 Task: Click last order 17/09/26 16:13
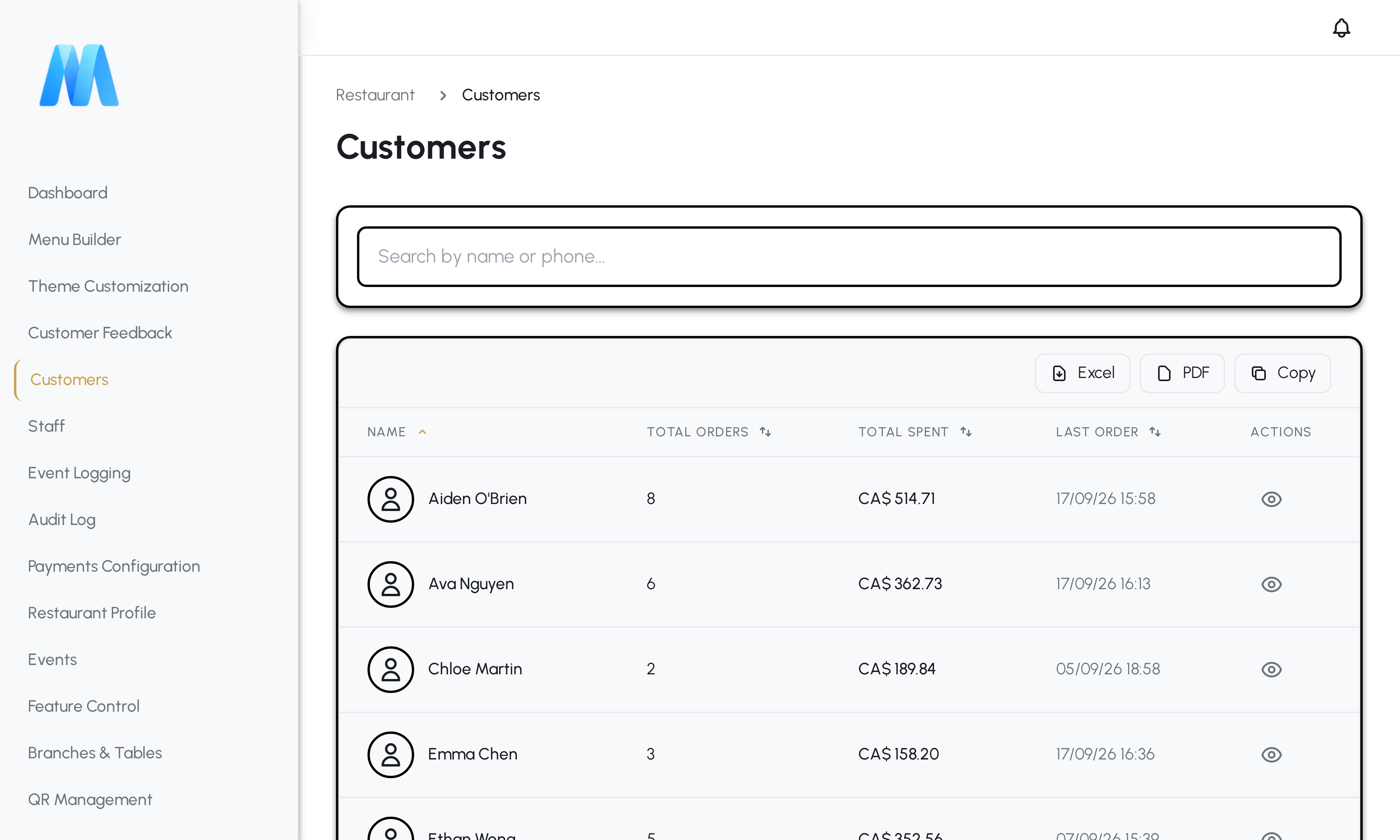click(x=1103, y=584)
